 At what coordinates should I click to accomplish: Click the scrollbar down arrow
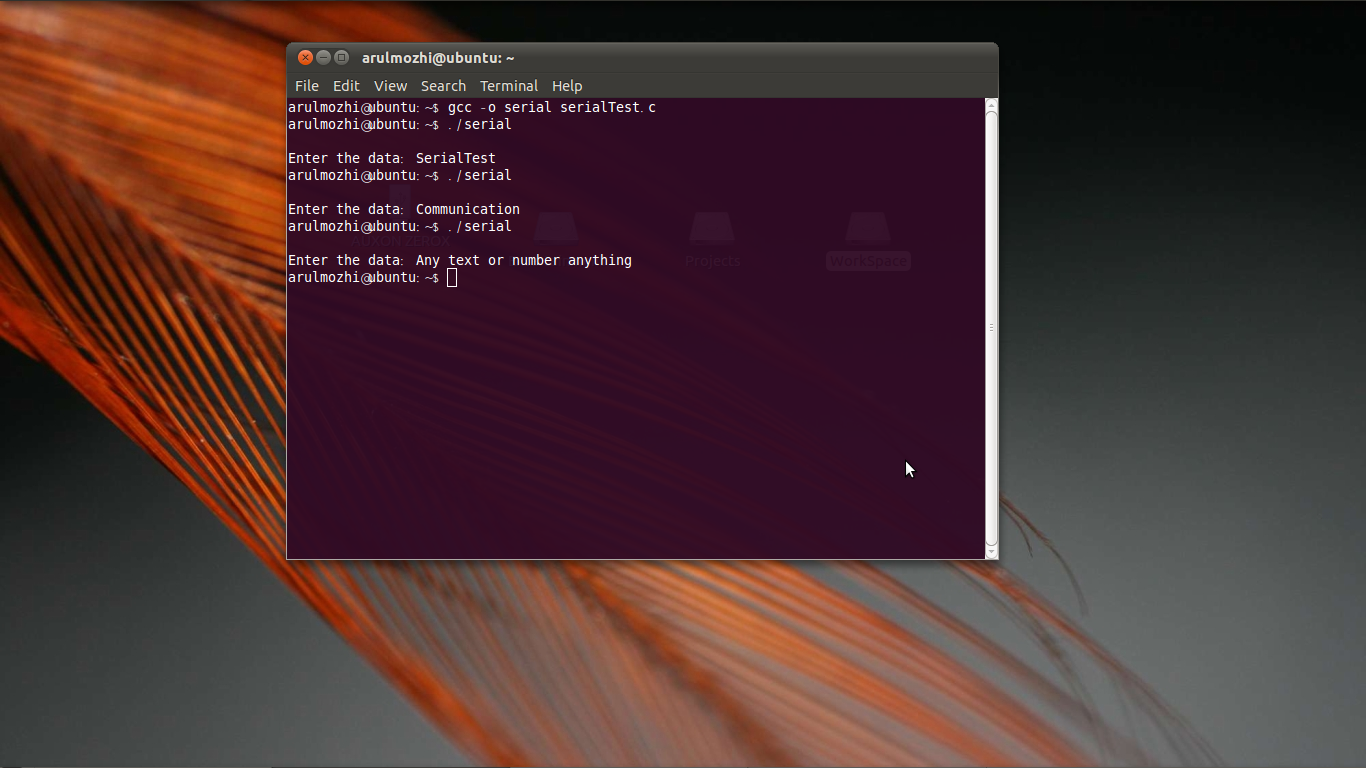[x=990, y=551]
